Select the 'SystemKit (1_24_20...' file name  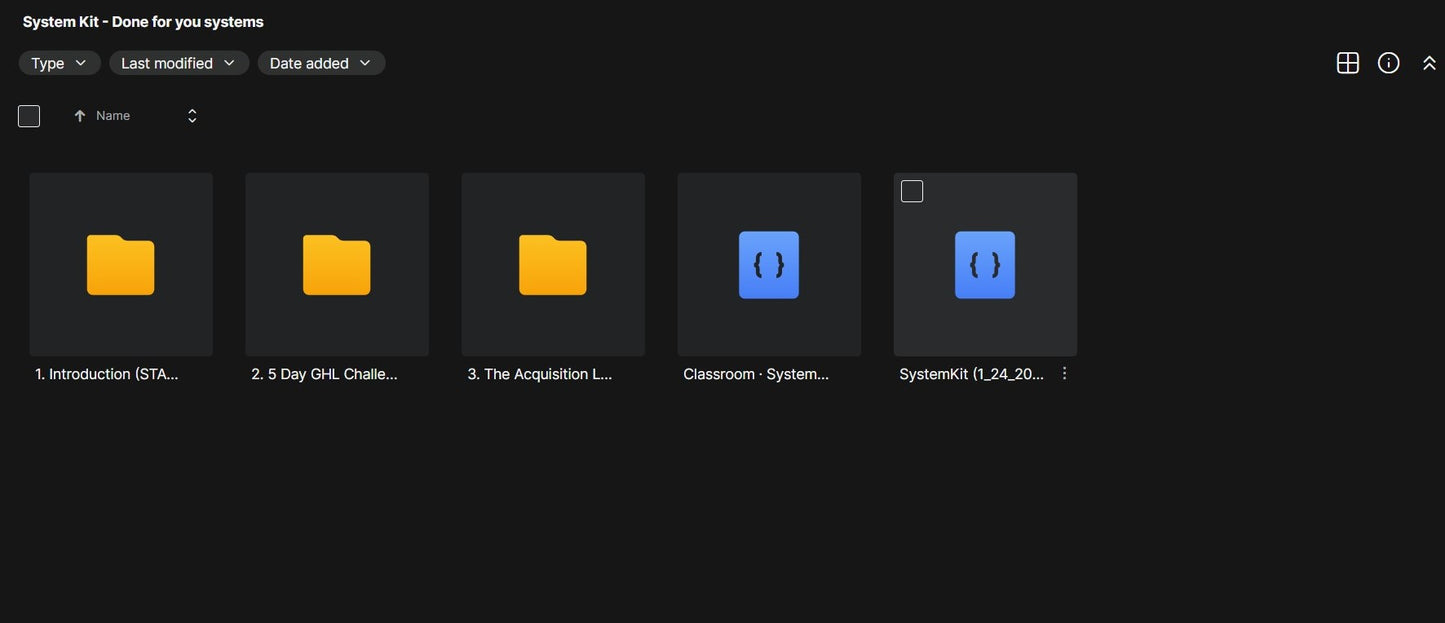971,374
